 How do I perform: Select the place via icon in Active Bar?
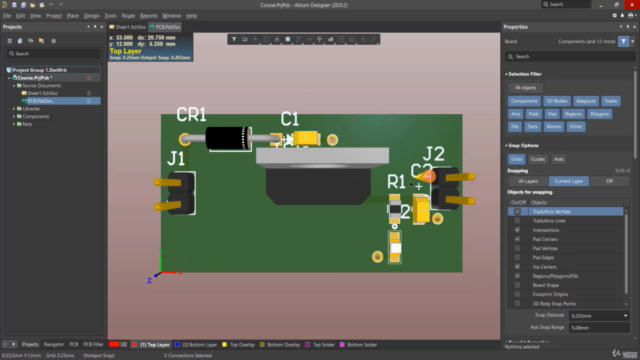click(320, 39)
